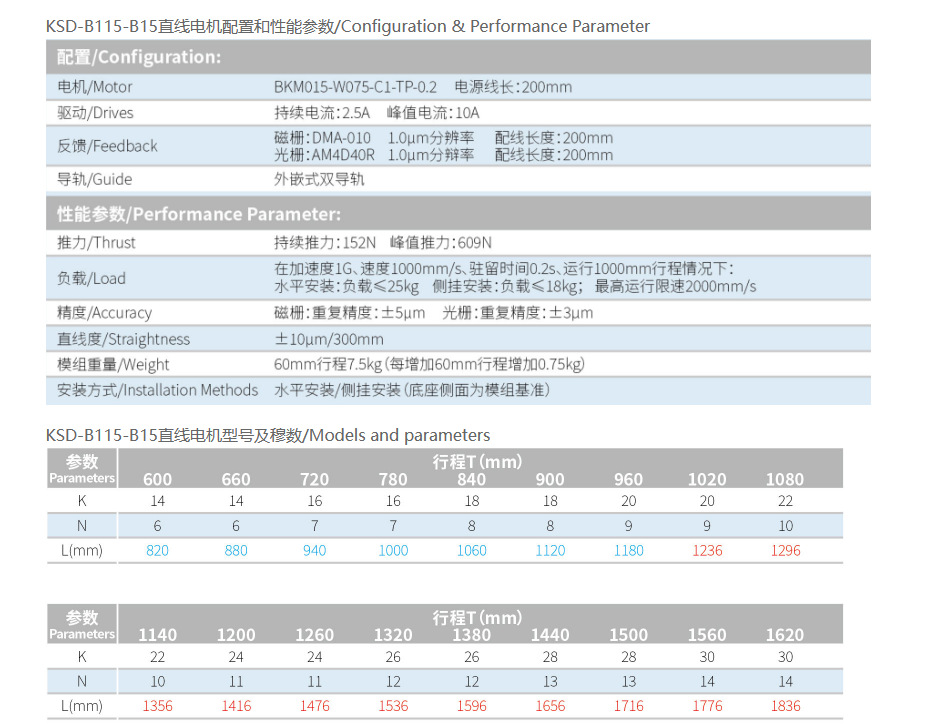
Task: Select the red L(mm) value '1296'
Action: pos(786,550)
